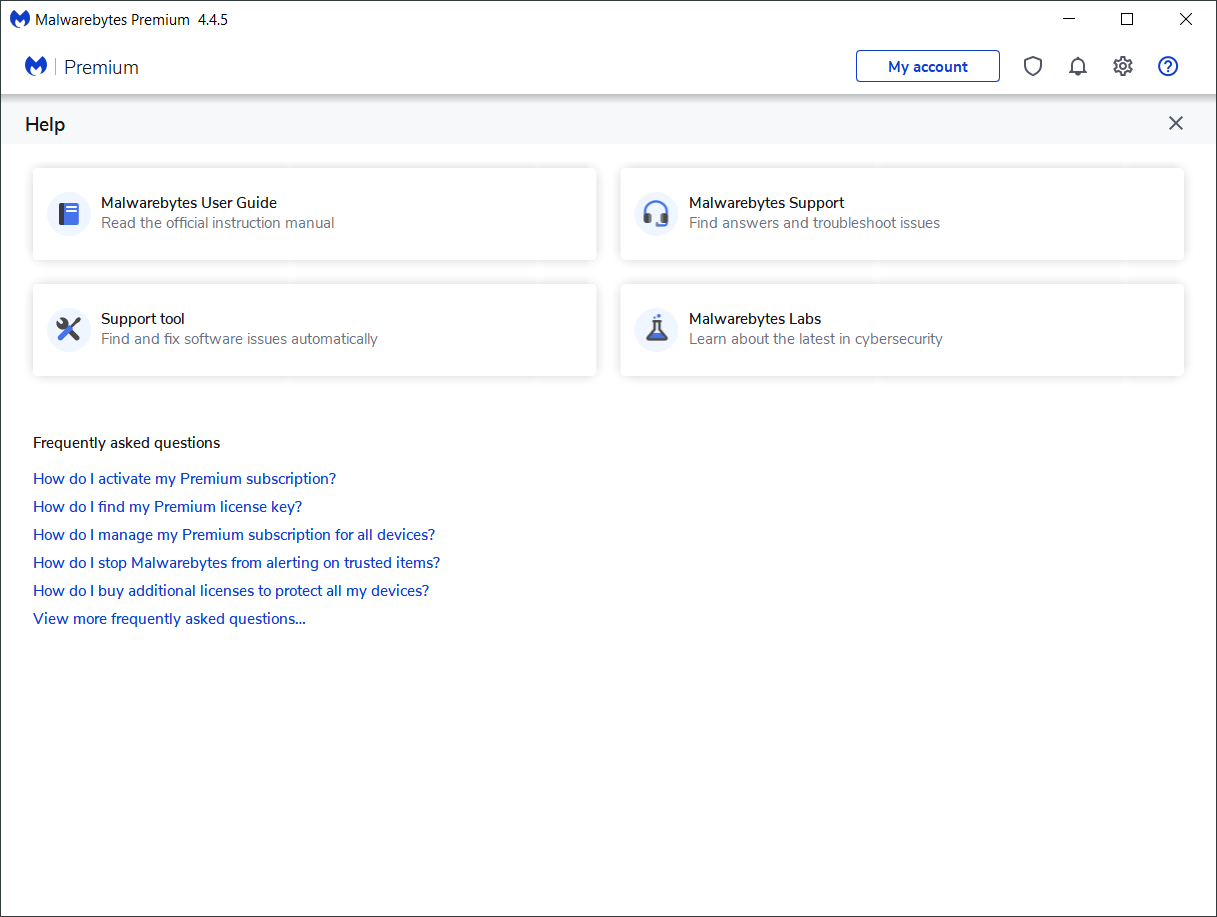
Task: Open 'stop Malwarebytes from alerting on trusted items' link
Action: pos(237,562)
